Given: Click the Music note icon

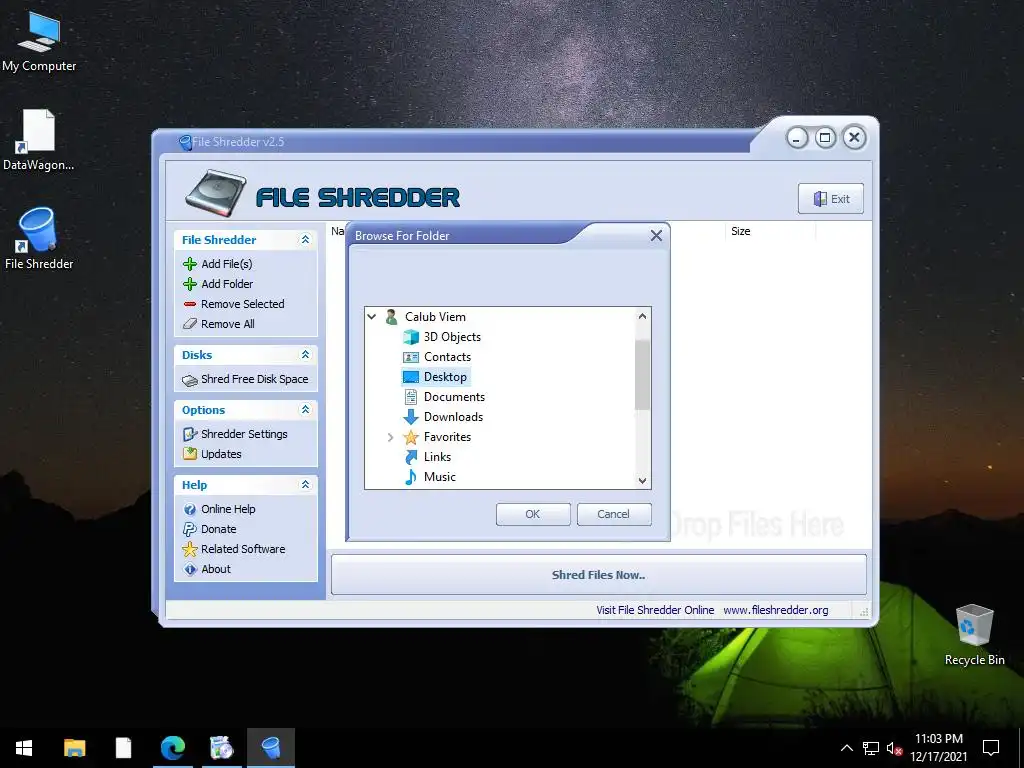Looking at the screenshot, I should [411, 477].
